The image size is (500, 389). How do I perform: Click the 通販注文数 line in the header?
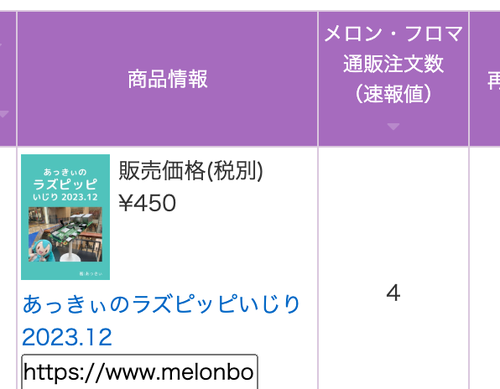tap(393, 64)
